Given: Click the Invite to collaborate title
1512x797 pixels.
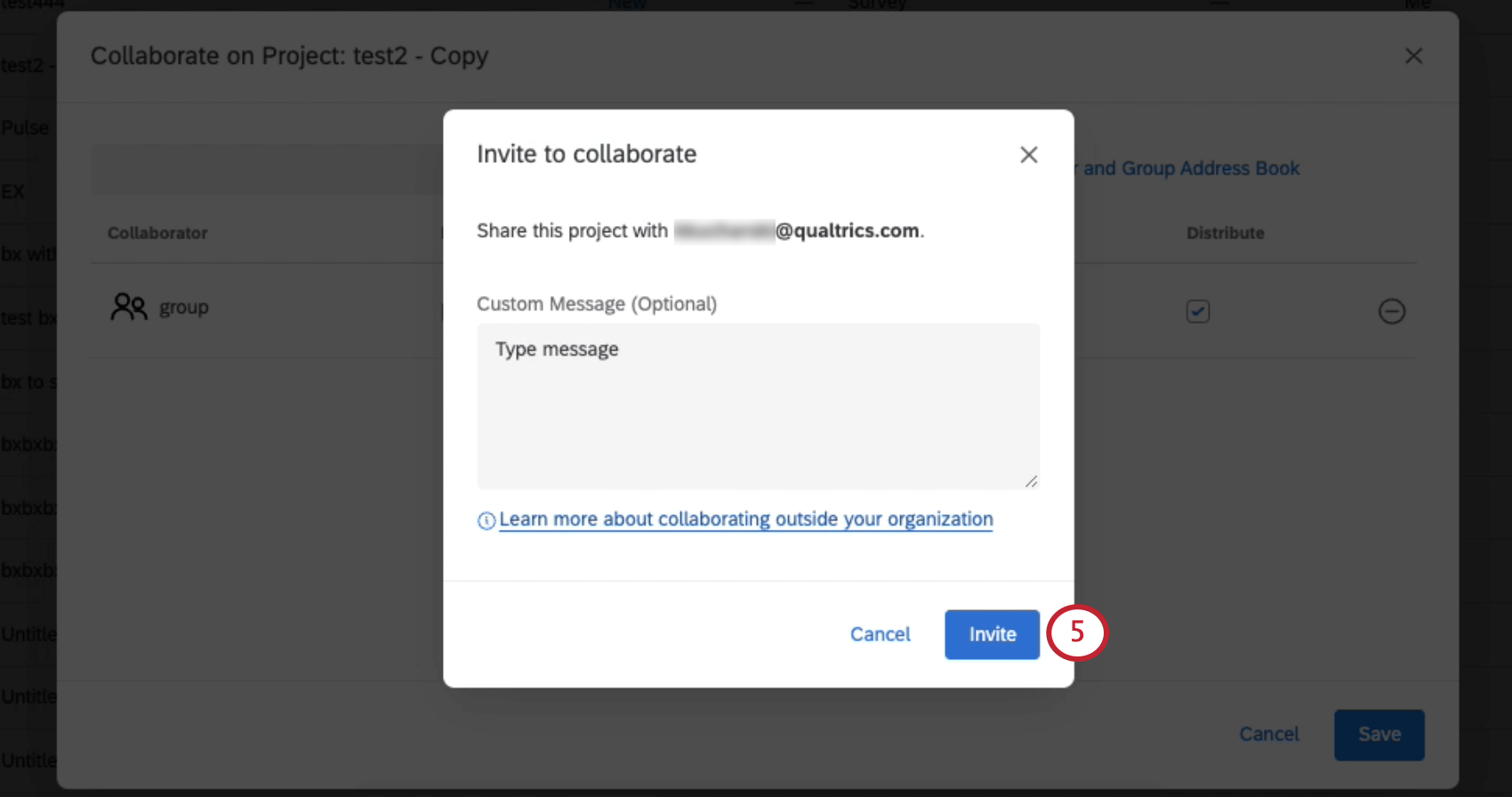Looking at the screenshot, I should (586, 154).
